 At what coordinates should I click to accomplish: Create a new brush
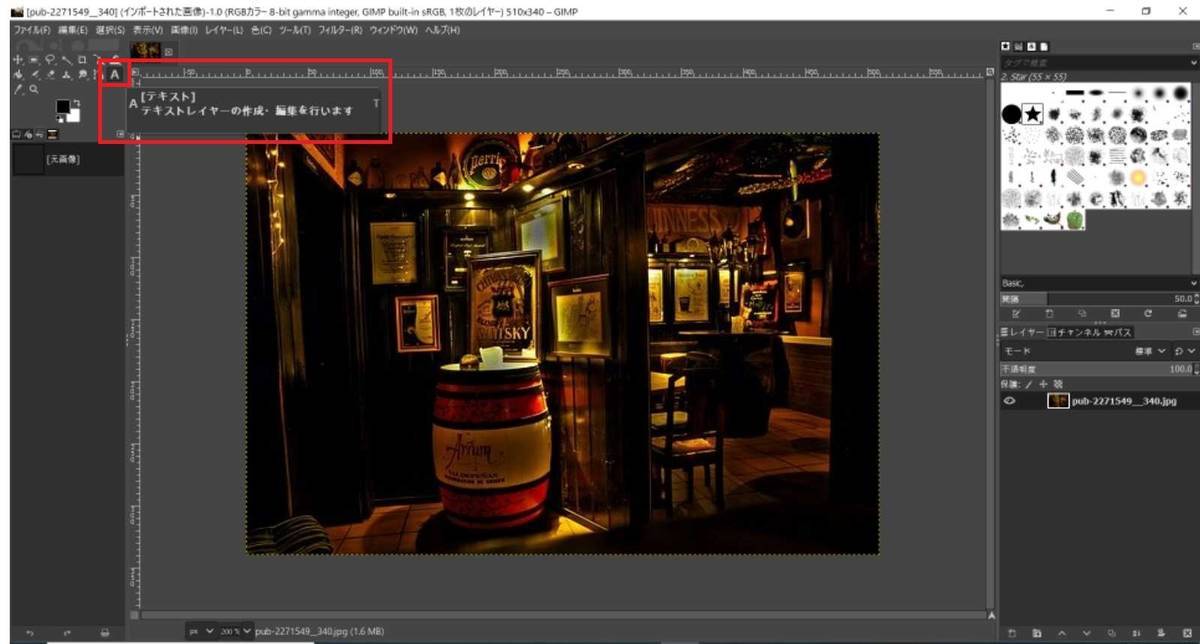pos(1049,314)
